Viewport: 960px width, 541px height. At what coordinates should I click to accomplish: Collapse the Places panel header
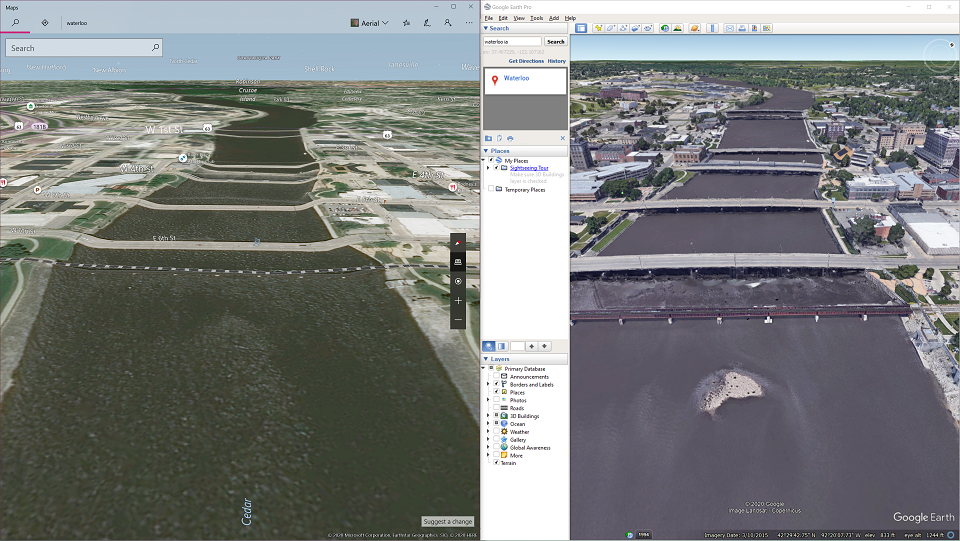[524, 151]
